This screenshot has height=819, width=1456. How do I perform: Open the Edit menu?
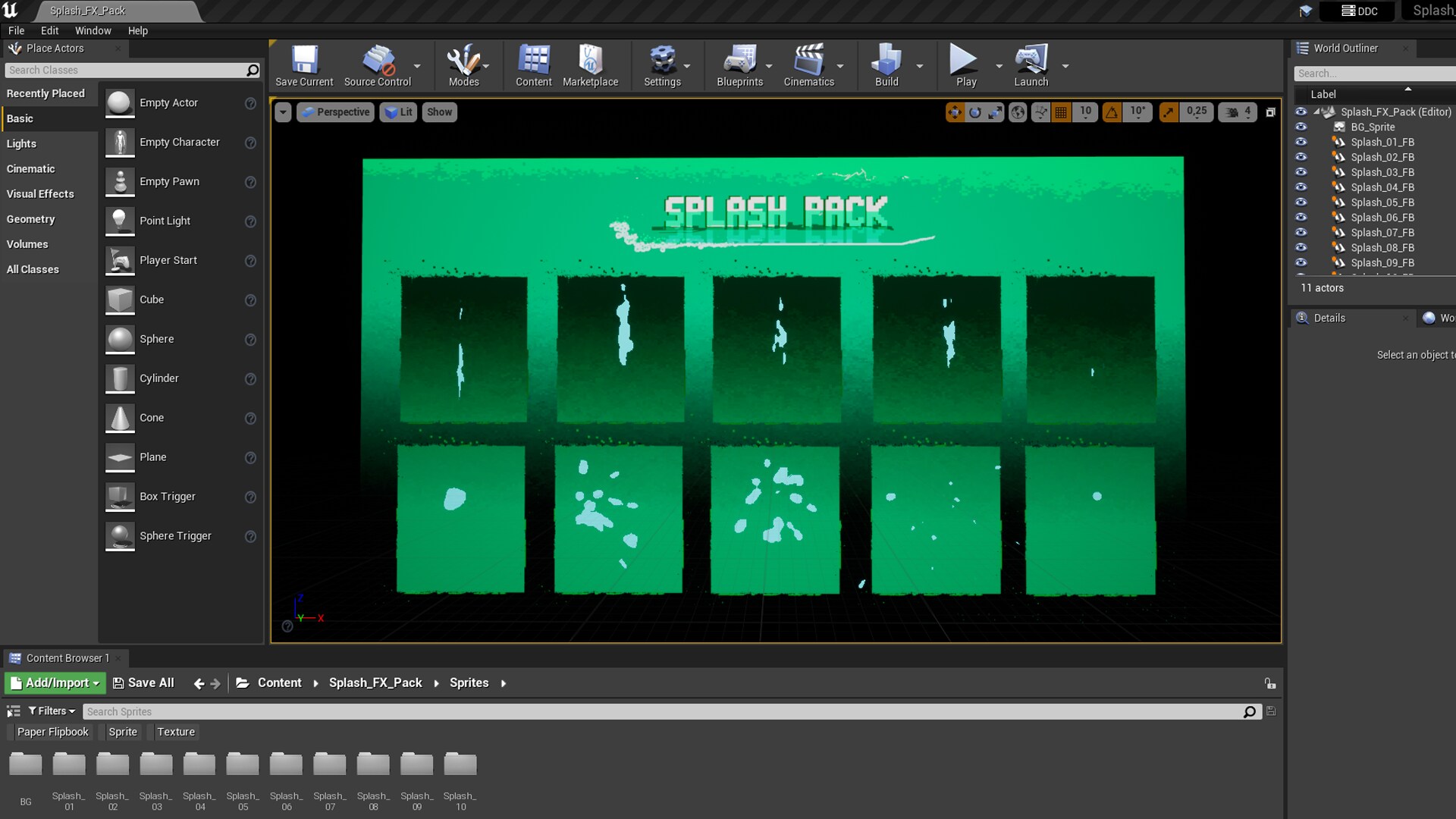[x=49, y=30]
